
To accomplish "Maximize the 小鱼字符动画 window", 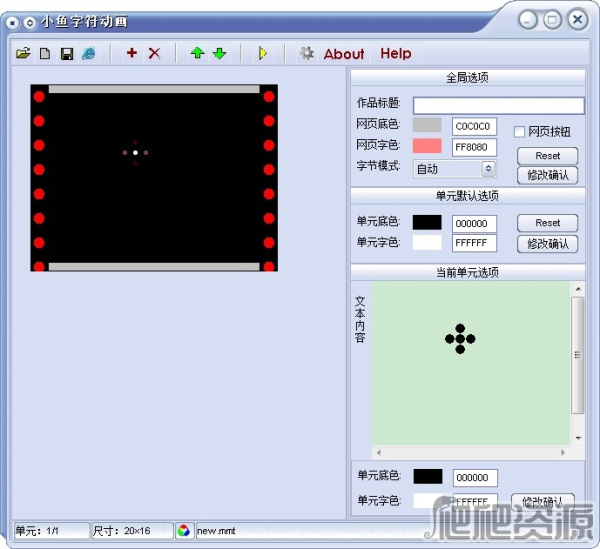I will (x=553, y=20).
